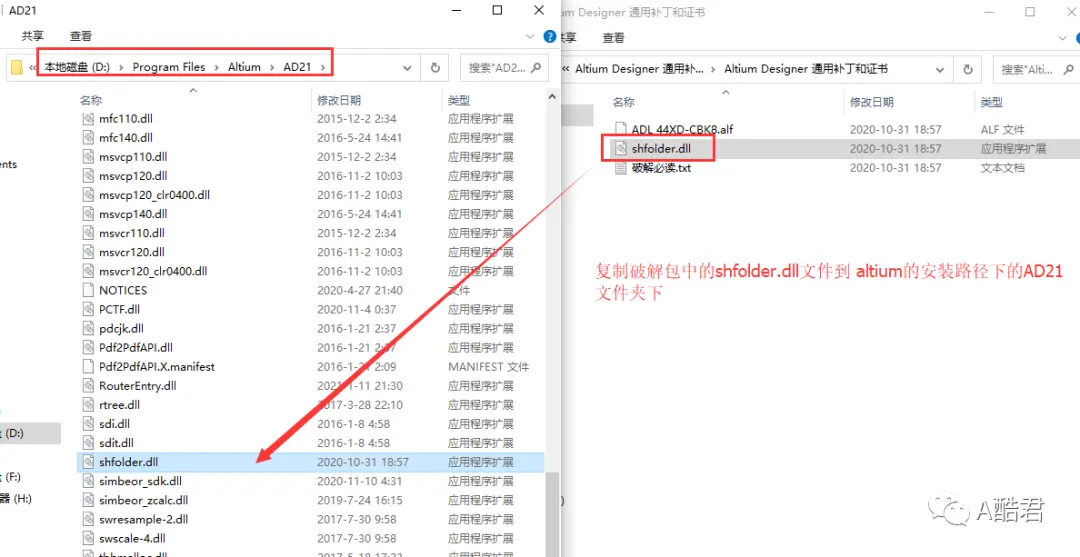Select msvcp120_clr0400.dll file name
1080x557 pixels.
pyautogui.click(x=154, y=195)
